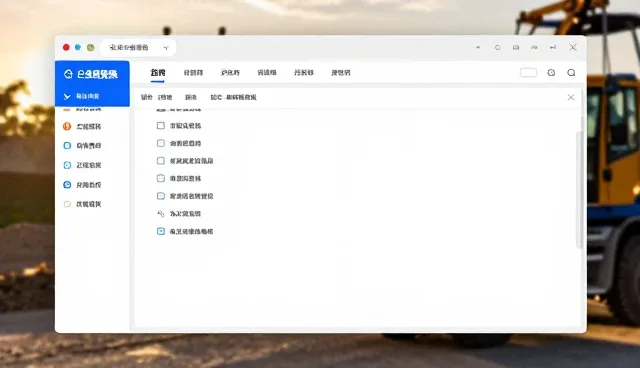Click the blue square icon in last list row
This screenshot has height=368, width=640.
click(x=161, y=231)
